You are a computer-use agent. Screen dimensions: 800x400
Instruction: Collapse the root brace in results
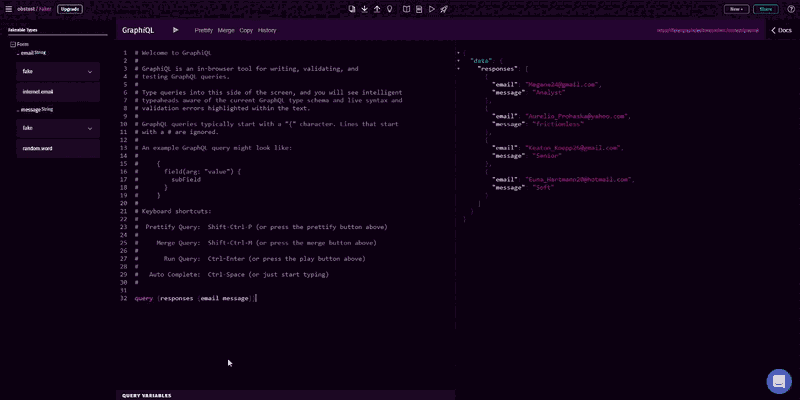click(x=458, y=53)
